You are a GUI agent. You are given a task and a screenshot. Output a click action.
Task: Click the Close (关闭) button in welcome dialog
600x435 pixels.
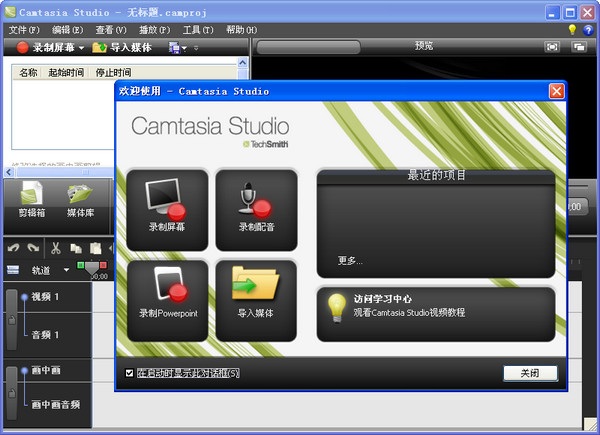[x=529, y=373]
